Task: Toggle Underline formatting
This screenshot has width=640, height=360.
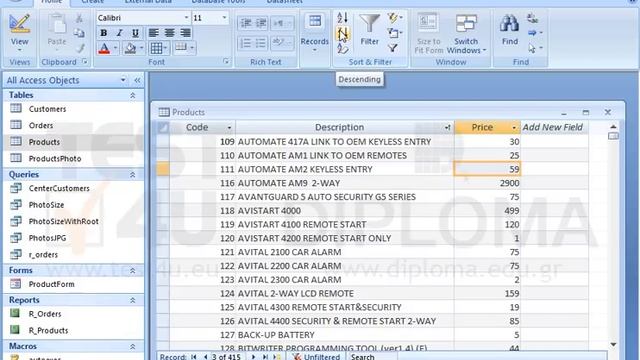Action: 135,33
